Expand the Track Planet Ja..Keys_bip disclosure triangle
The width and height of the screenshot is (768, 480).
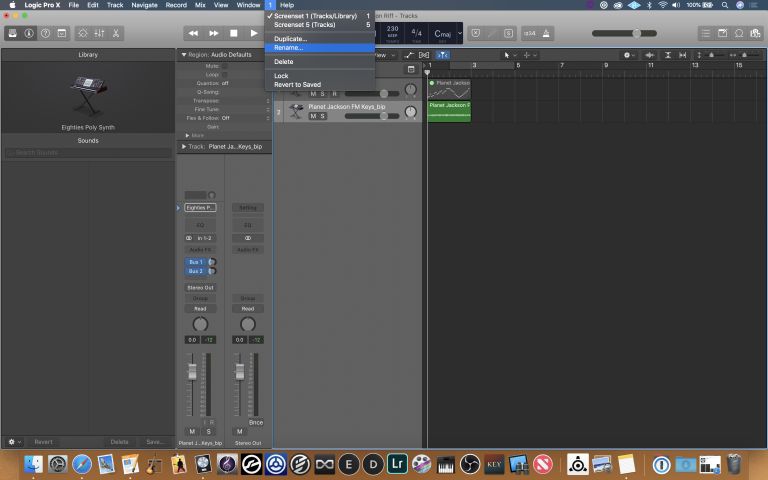tap(184, 146)
